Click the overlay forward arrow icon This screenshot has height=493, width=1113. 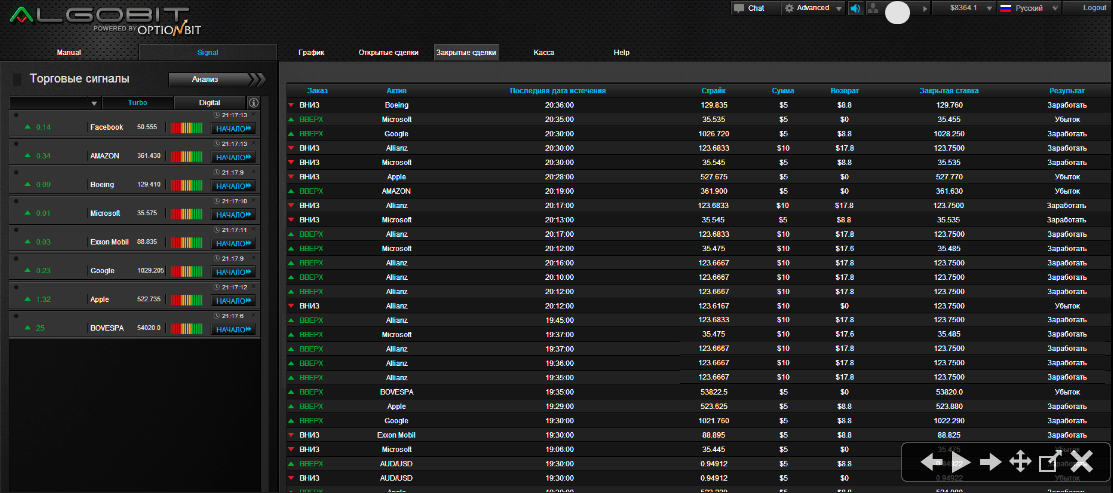(990, 463)
